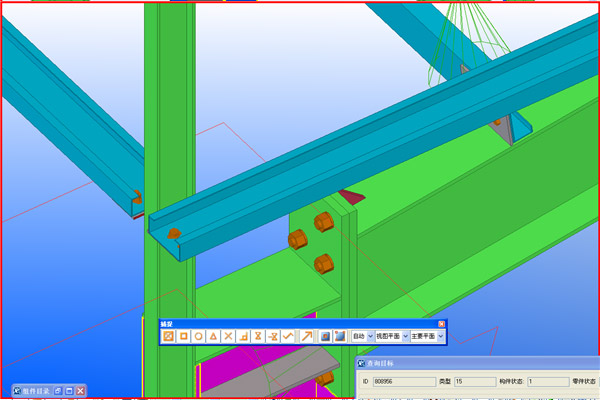
Task: Toggle the nearest-point snap with X and line
Action: click(272, 336)
